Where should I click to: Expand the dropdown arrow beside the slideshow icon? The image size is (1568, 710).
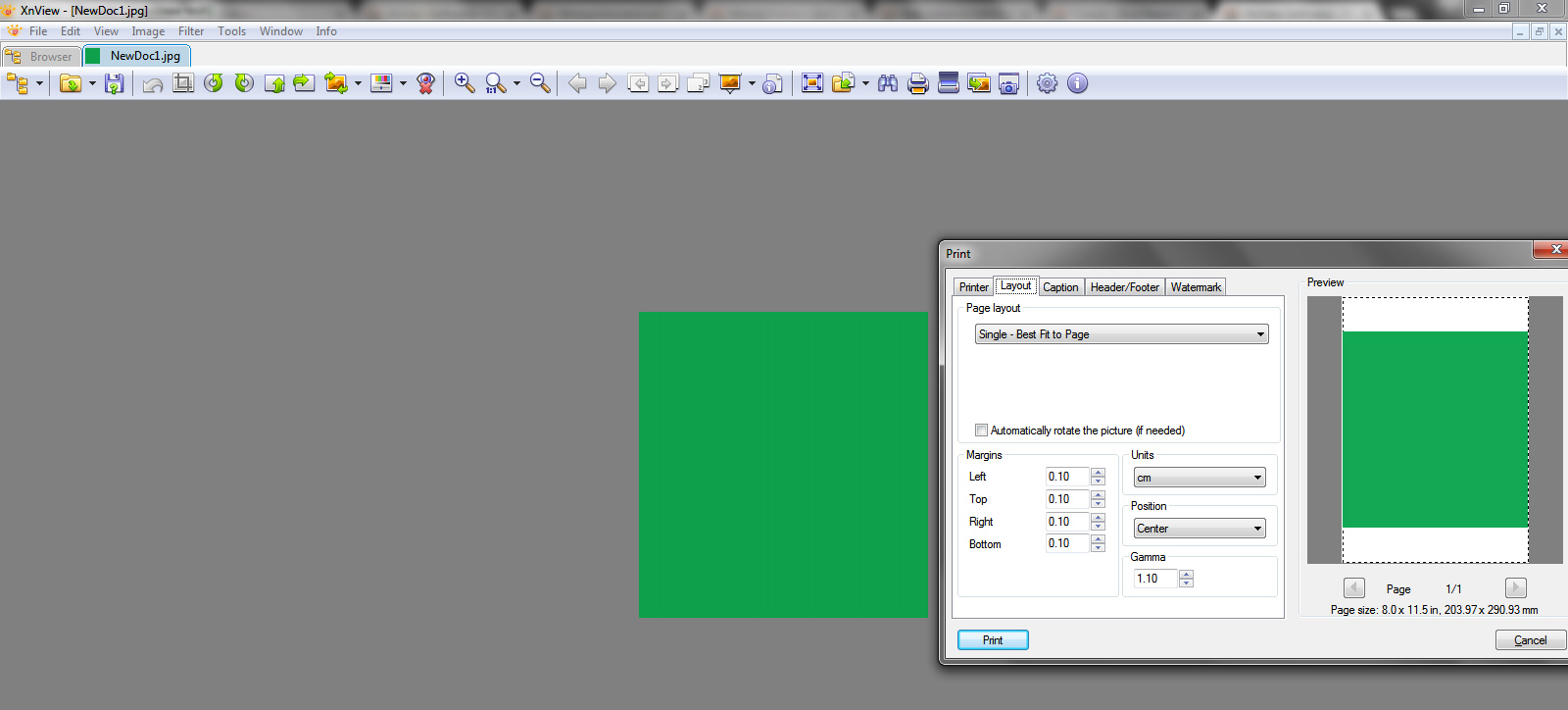click(x=752, y=83)
